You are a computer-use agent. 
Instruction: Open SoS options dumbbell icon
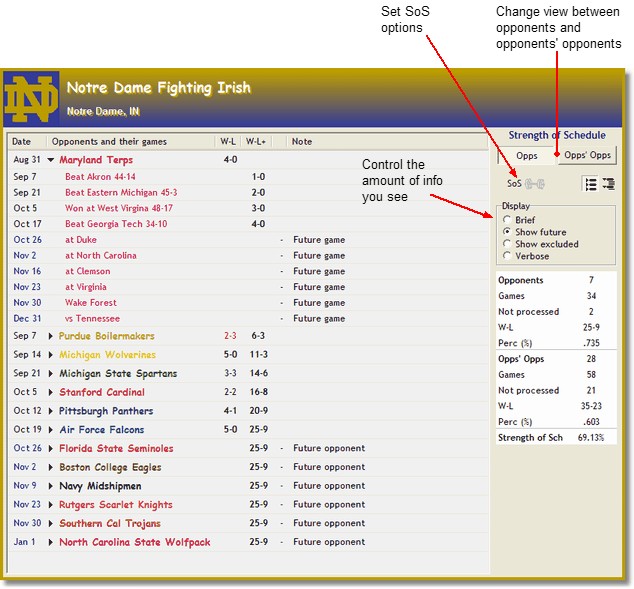(535, 184)
